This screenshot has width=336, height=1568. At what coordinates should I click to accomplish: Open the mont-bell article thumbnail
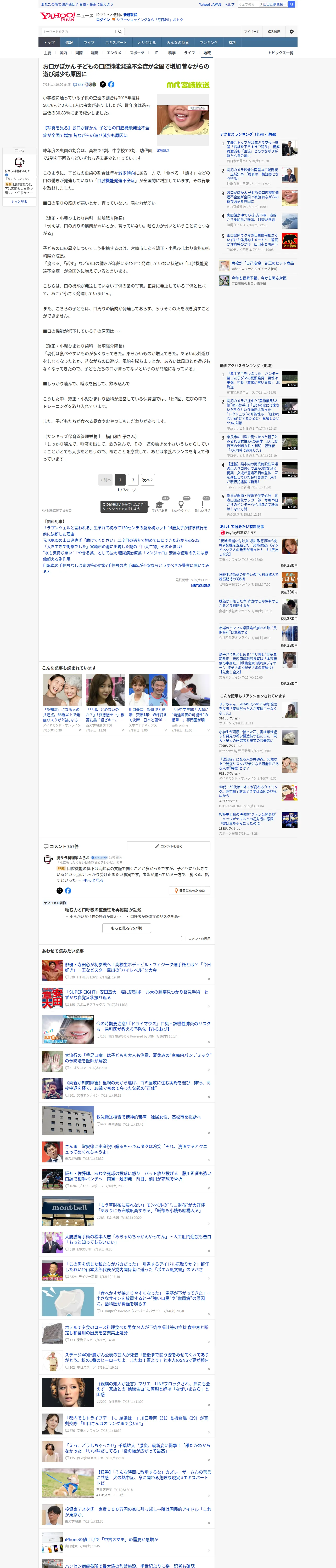coord(68,1211)
